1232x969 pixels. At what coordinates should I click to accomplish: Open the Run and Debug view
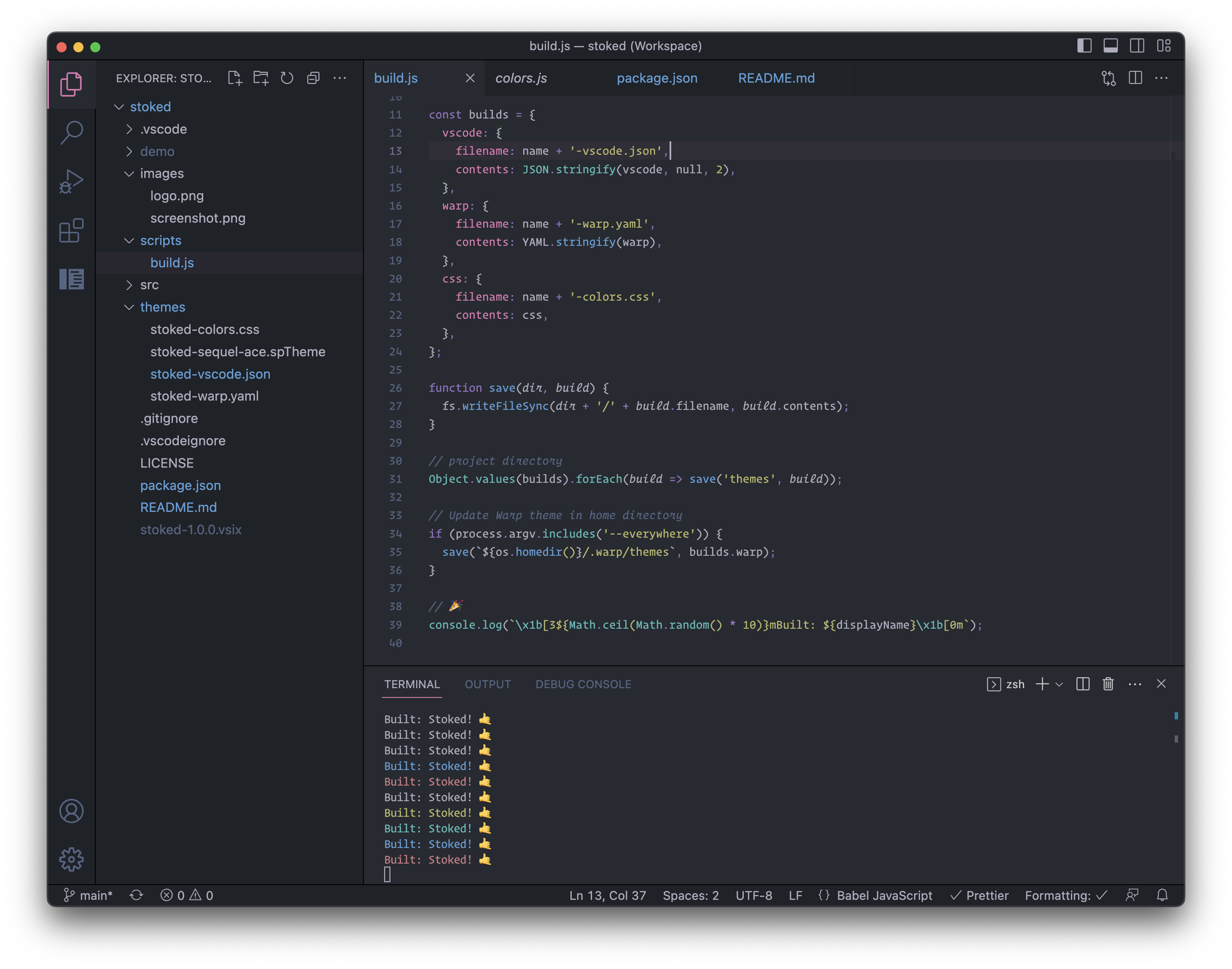pyautogui.click(x=72, y=182)
